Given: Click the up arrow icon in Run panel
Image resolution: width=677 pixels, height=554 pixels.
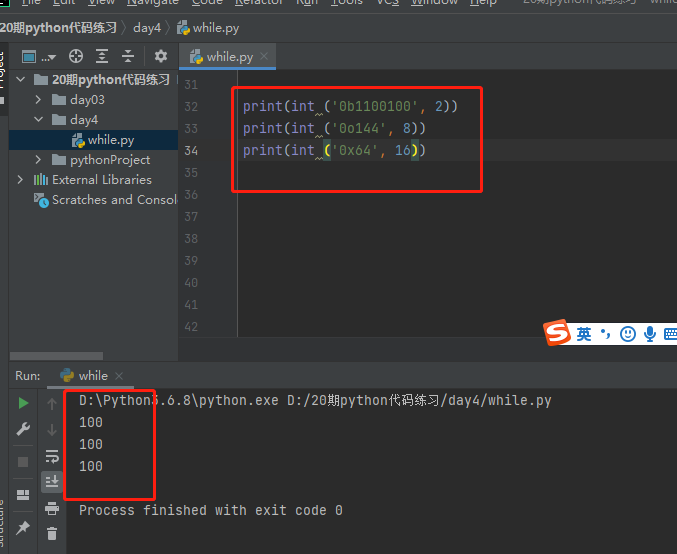Looking at the screenshot, I should (x=52, y=404).
